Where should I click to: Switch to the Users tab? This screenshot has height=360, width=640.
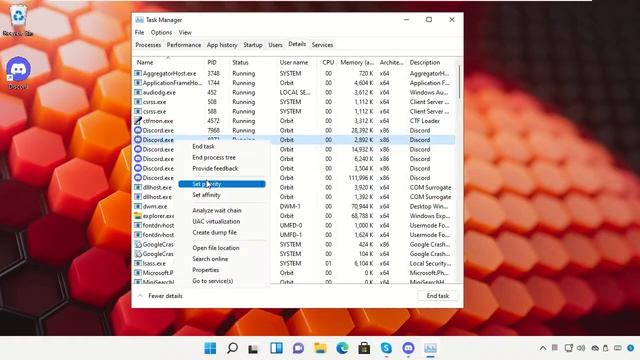click(275, 45)
